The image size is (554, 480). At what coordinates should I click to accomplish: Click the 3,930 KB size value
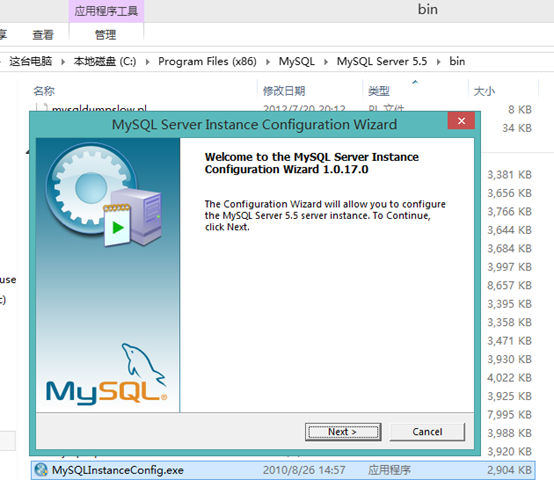509,359
